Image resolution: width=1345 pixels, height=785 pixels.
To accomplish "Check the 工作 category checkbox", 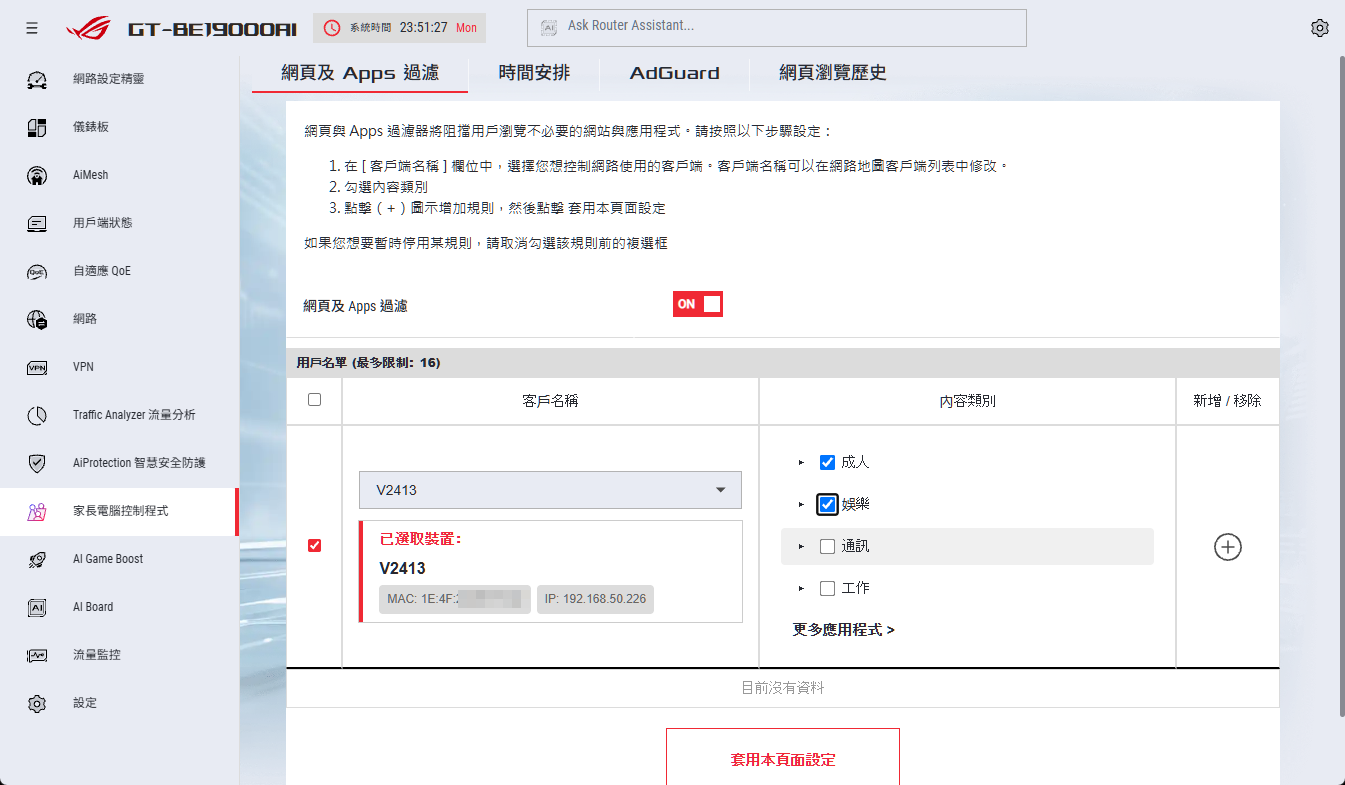I will point(827,588).
